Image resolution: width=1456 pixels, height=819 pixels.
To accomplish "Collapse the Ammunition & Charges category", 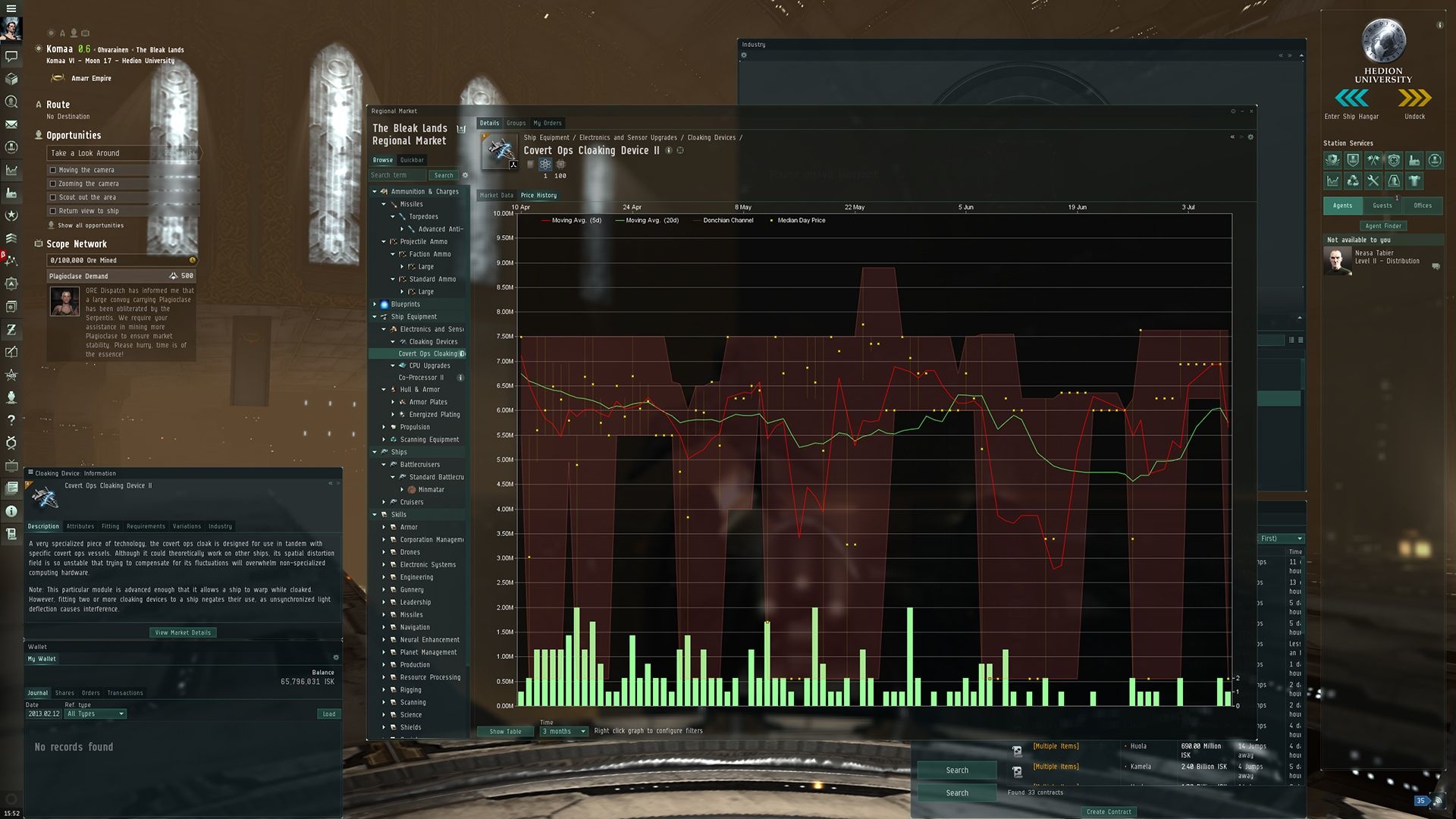I will pyautogui.click(x=376, y=191).
